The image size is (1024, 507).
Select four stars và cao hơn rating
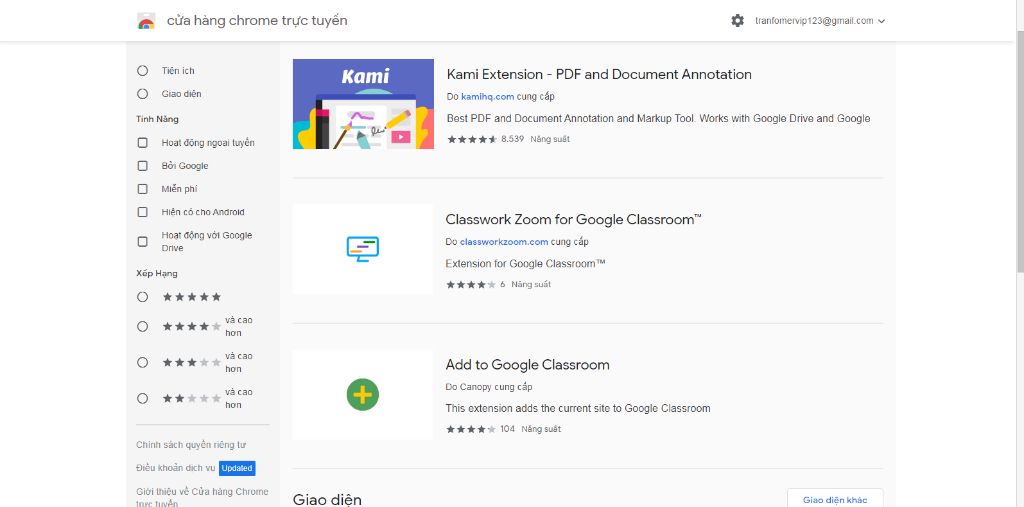[142, 326]
